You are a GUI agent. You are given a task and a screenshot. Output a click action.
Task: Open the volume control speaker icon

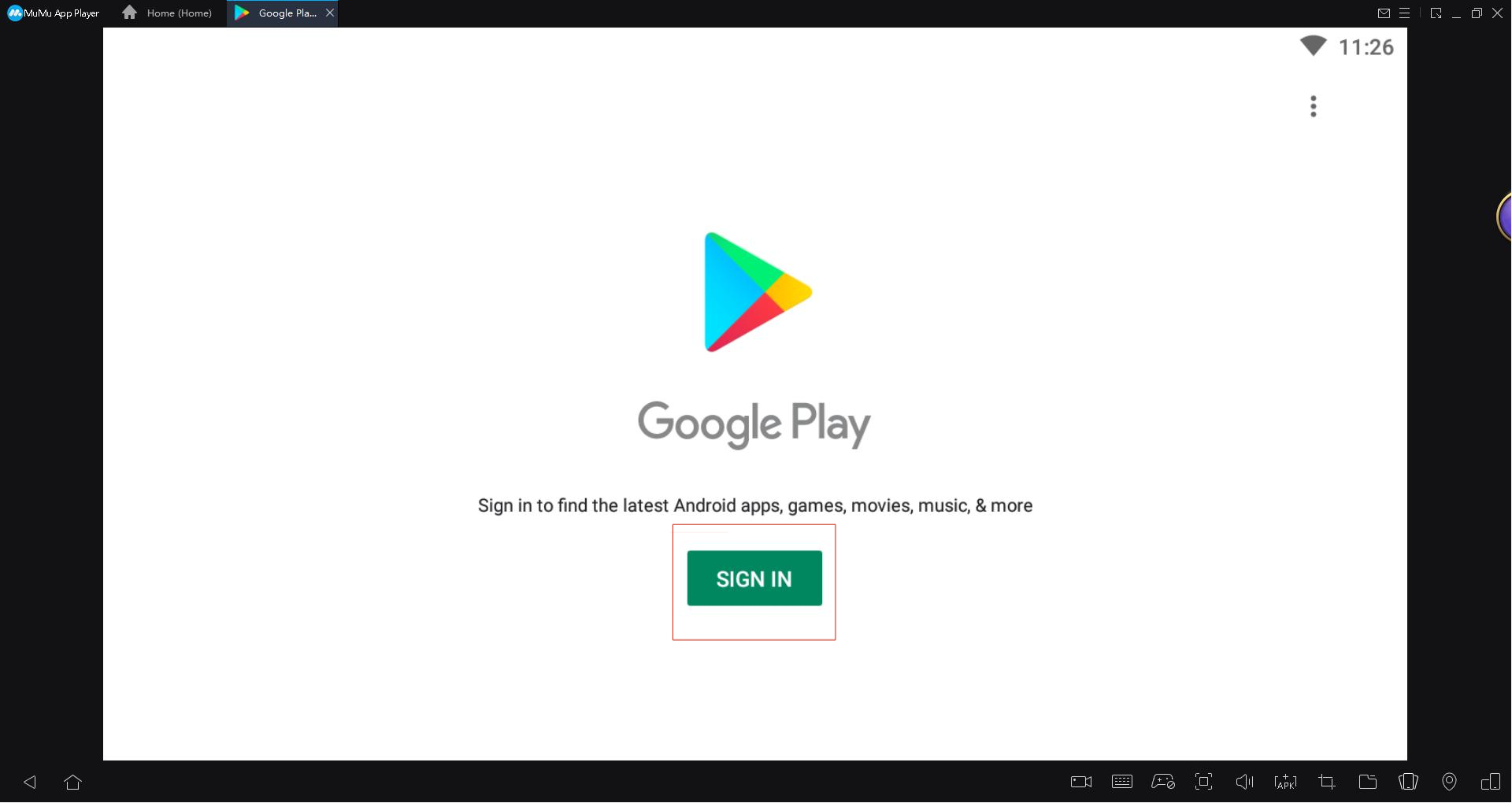click(1245, 782)
